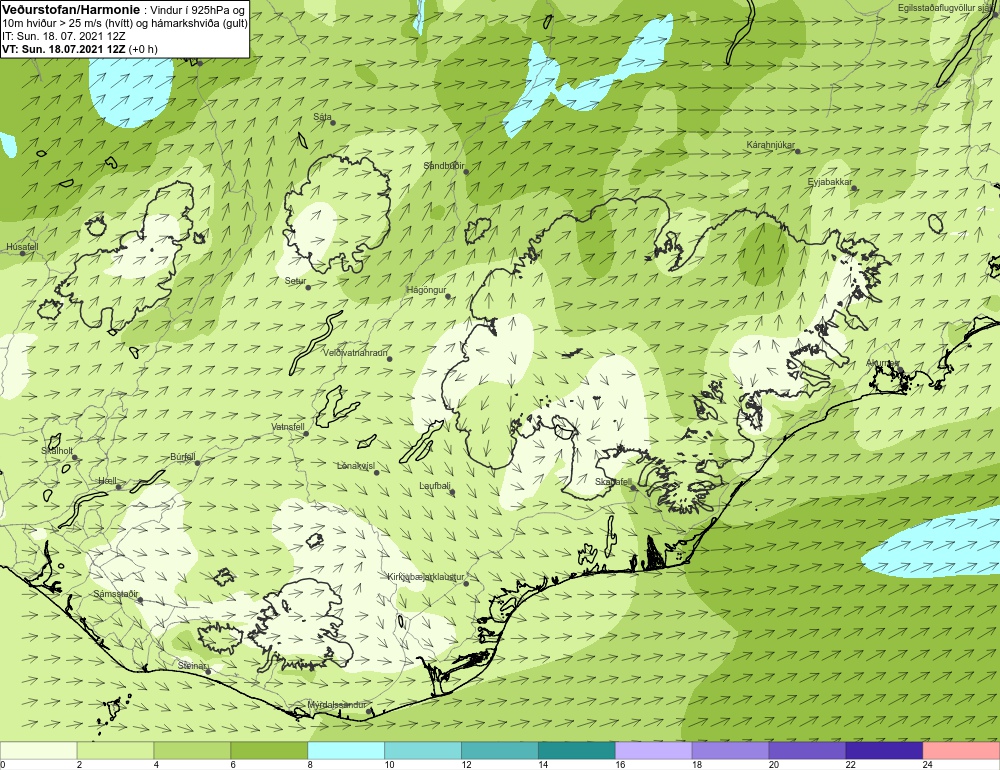
Task: Select the Hæll station label
Action: point(107,480)
